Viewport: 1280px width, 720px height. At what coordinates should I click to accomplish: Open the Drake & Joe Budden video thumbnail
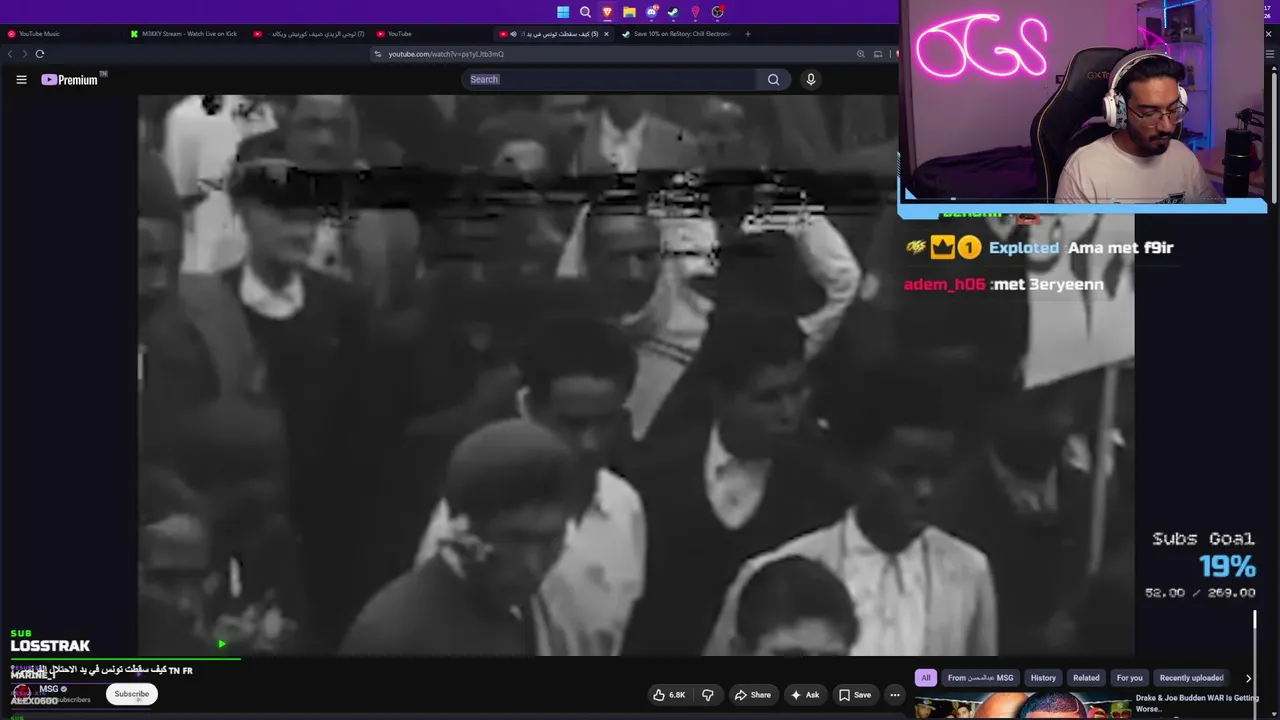click(x=1022, y=706)
